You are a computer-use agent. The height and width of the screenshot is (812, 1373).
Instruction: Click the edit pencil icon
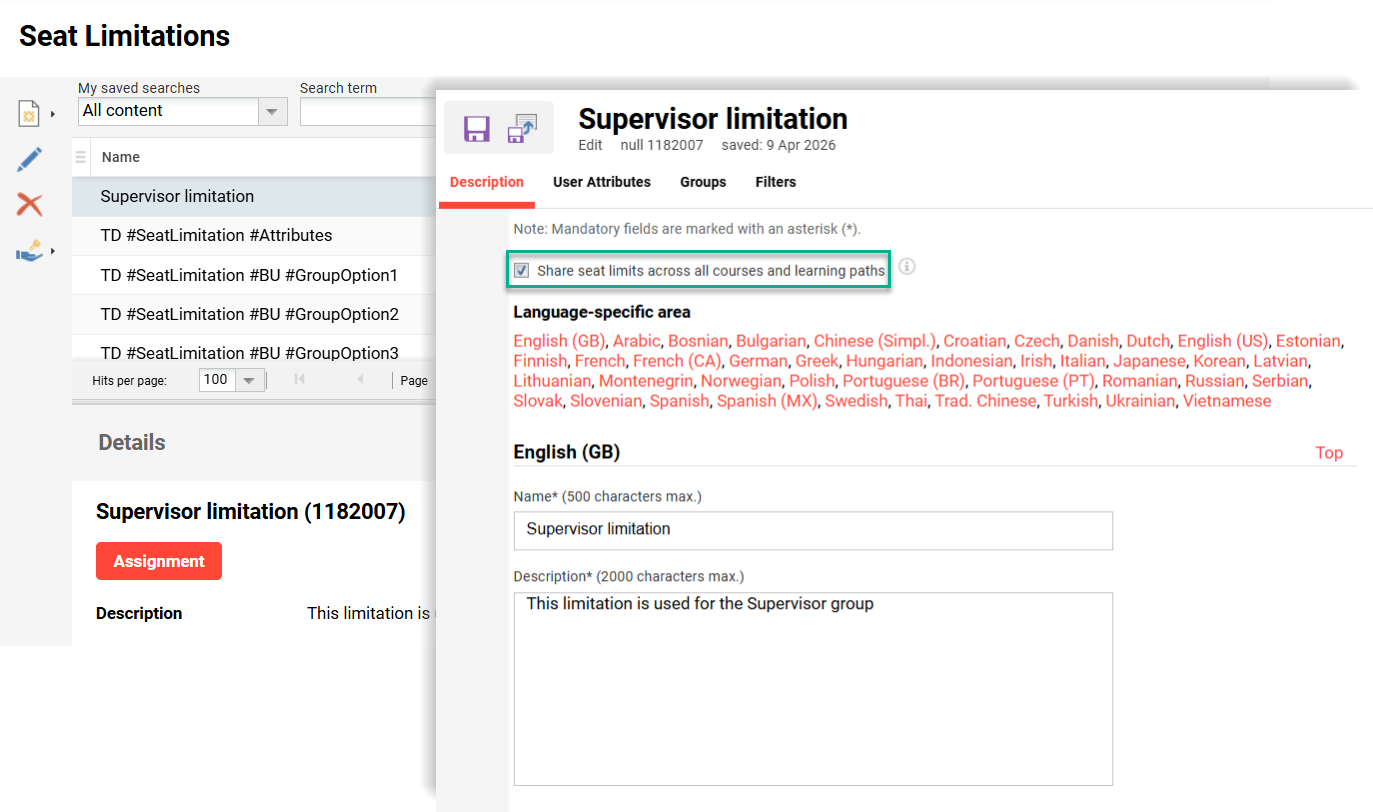(x=29, y=158)
